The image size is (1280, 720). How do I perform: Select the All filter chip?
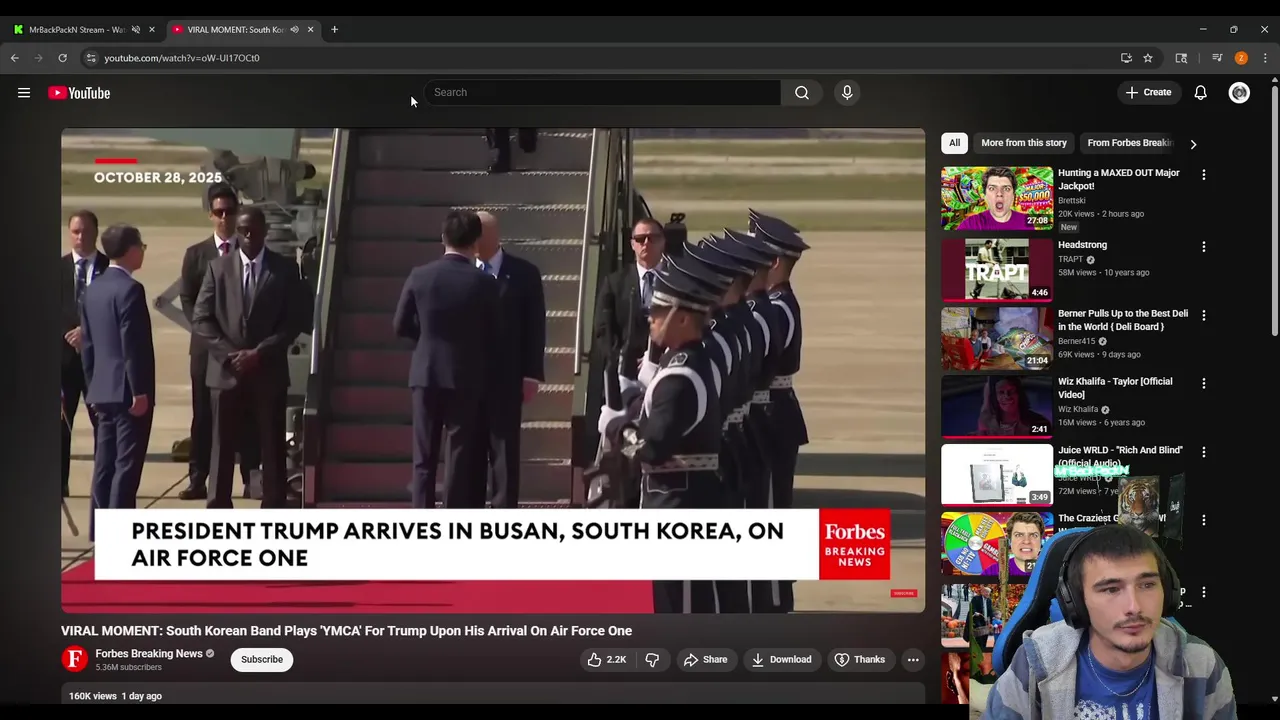click(954, 143)
